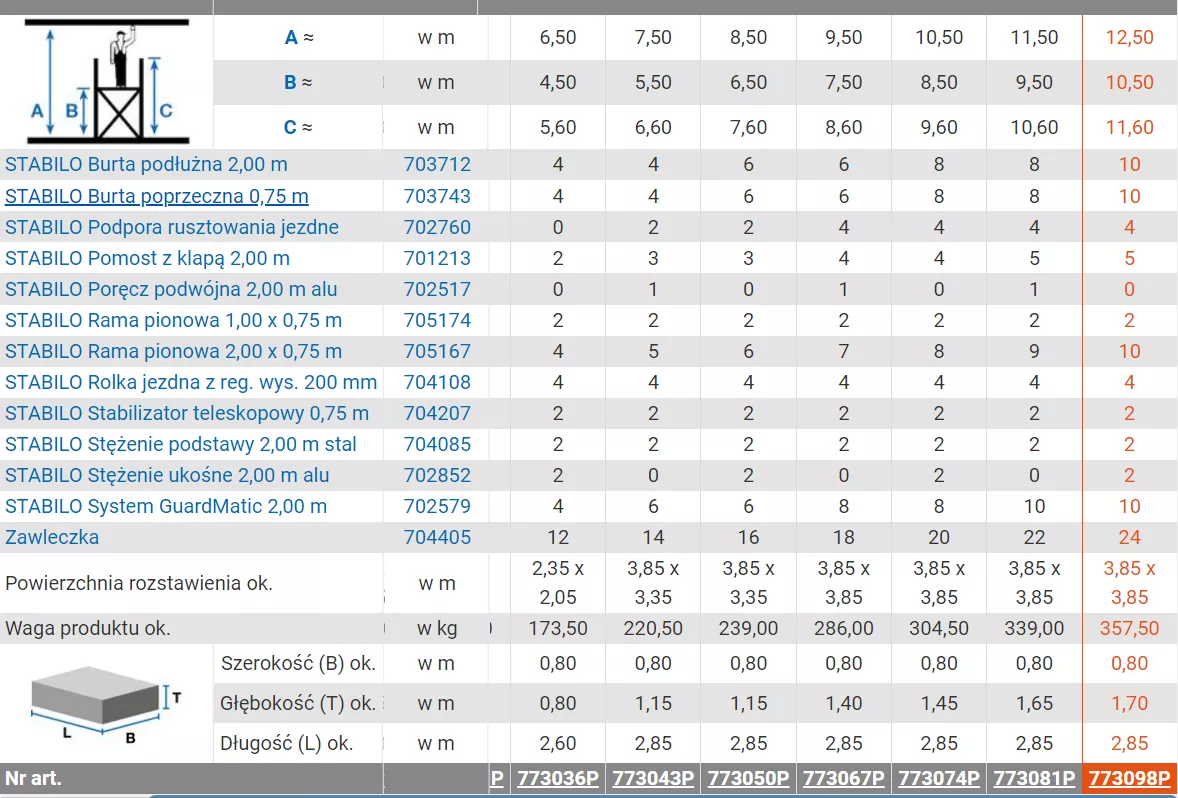Screen dimensions: 1178x798
Task: Click the Powierzchnia rozstawienia ok. label
Action: tap(139, 583)
